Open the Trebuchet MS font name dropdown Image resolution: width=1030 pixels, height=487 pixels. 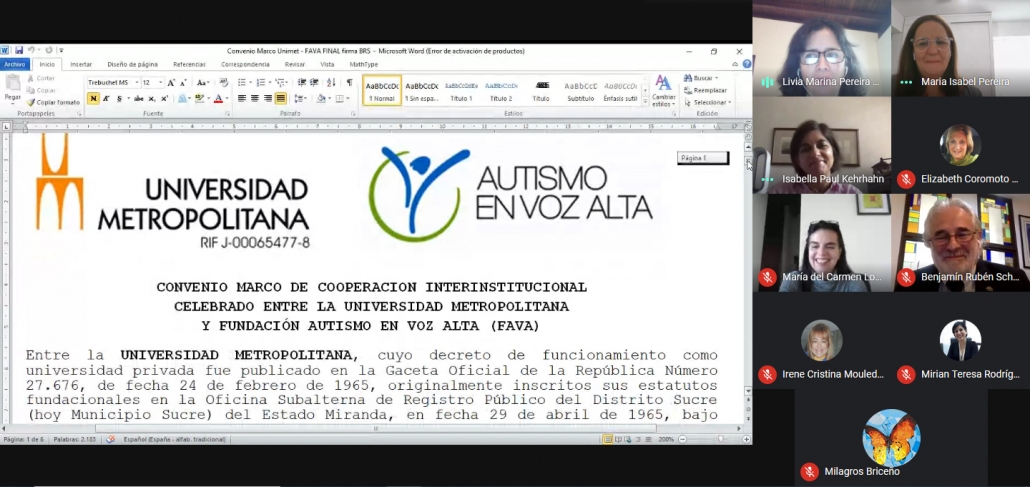click(137, 83)
